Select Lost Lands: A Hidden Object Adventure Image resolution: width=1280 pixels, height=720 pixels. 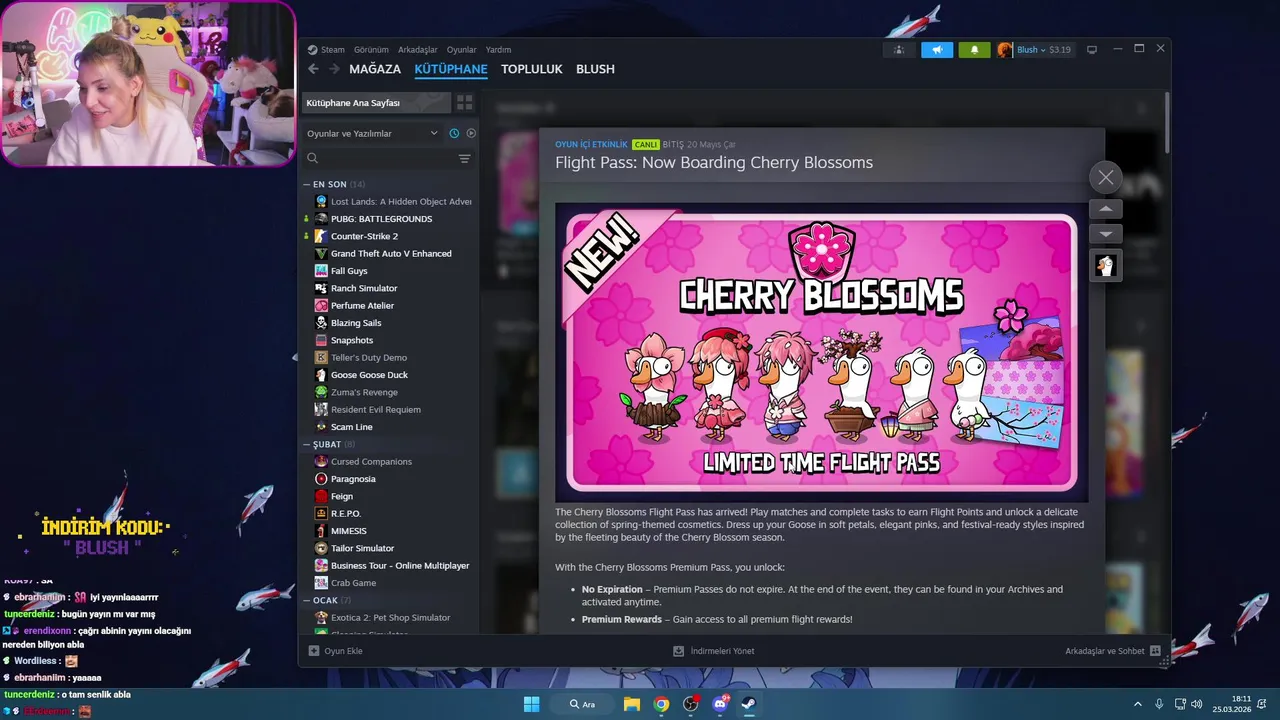pos(391,202)
